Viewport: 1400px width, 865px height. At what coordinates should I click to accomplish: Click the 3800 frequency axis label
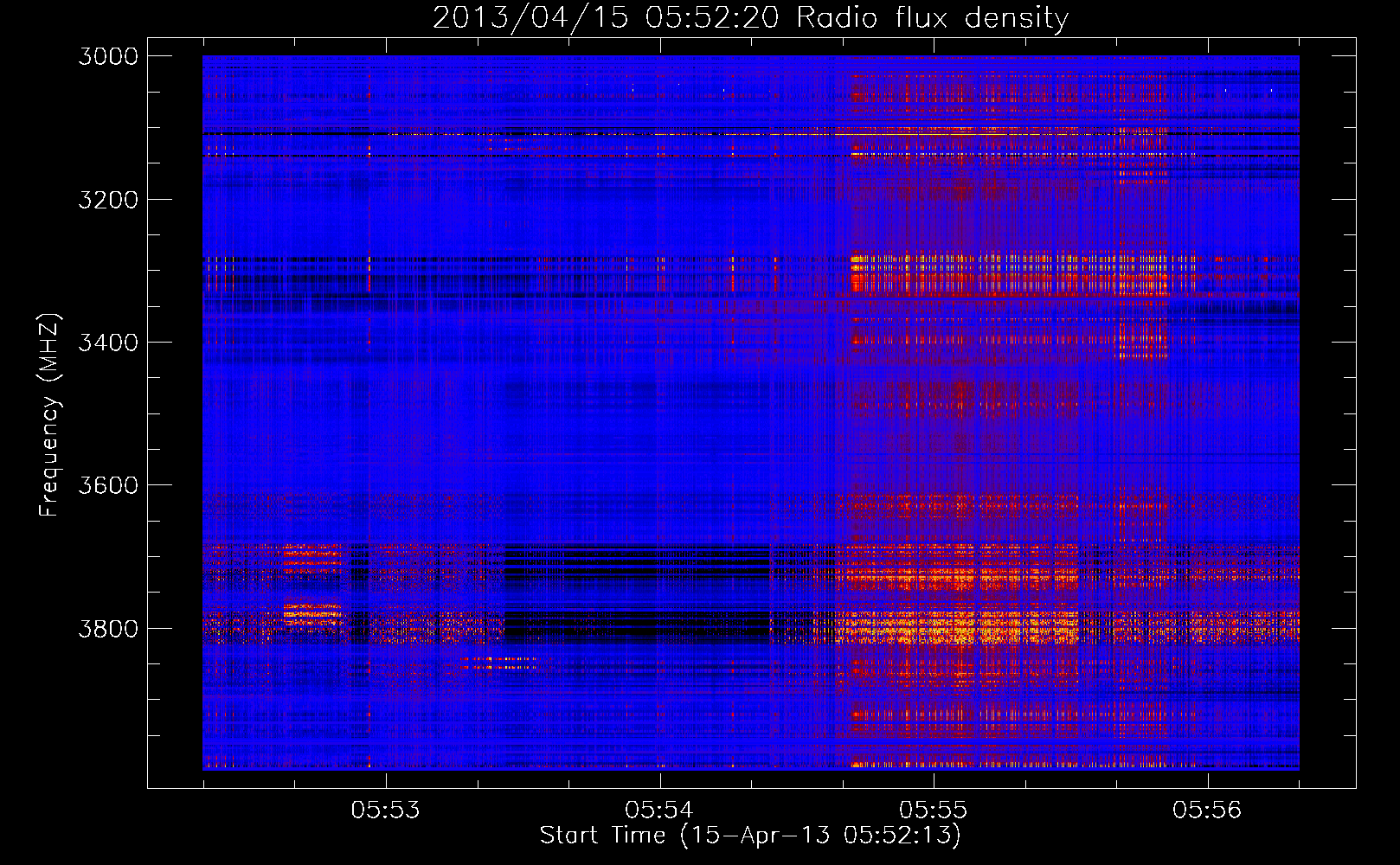click(108, 628)
